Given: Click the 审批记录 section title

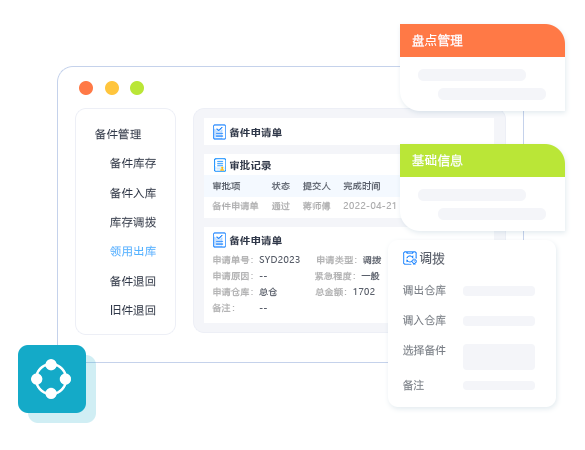Looking at the screenshot, I should (250, 165).
